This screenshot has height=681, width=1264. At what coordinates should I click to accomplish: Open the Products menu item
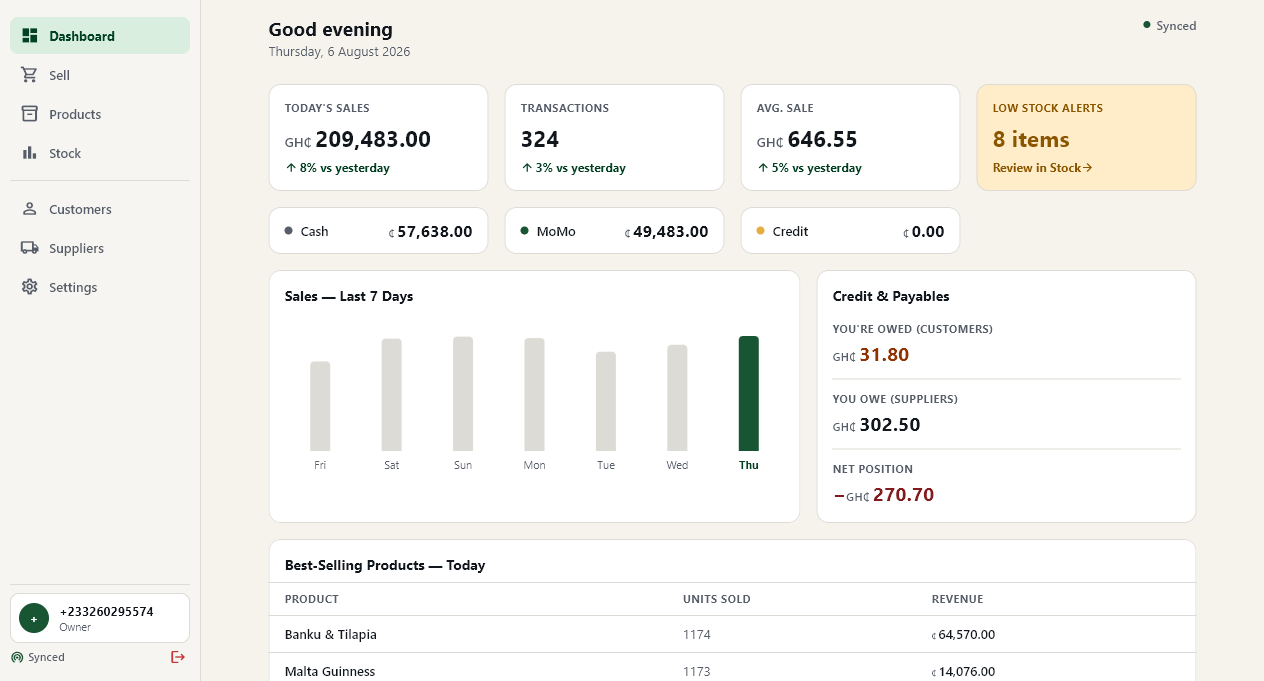tap(100, 114)
